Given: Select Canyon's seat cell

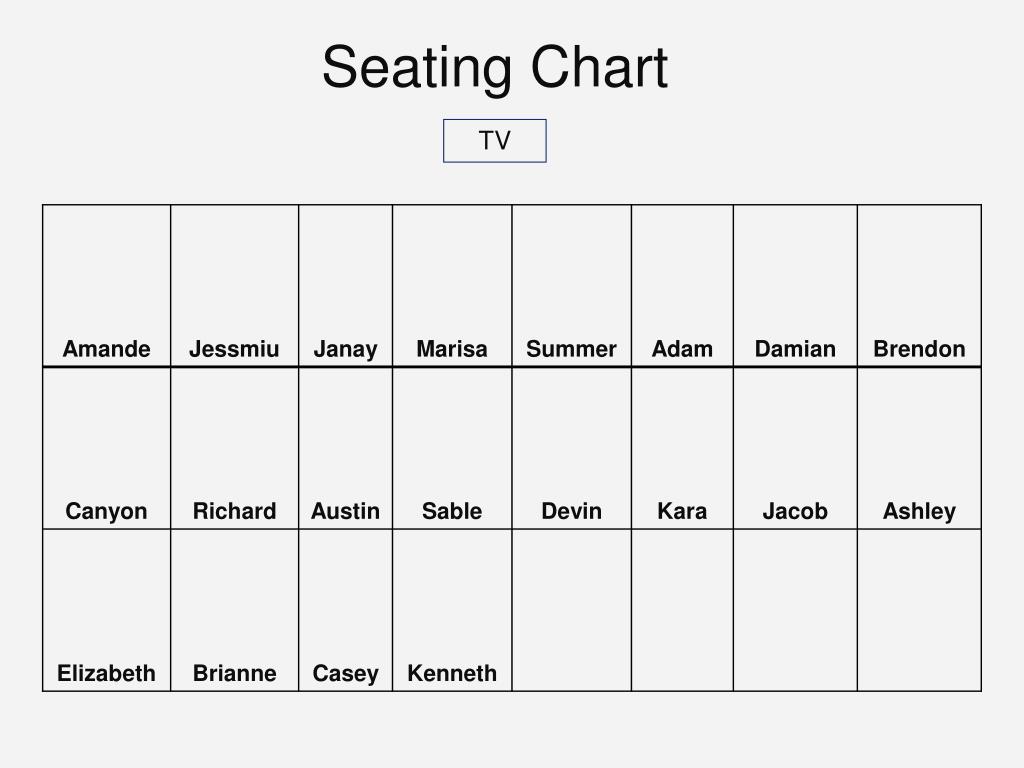Looking at the screenshot, I should click(106, 448).
